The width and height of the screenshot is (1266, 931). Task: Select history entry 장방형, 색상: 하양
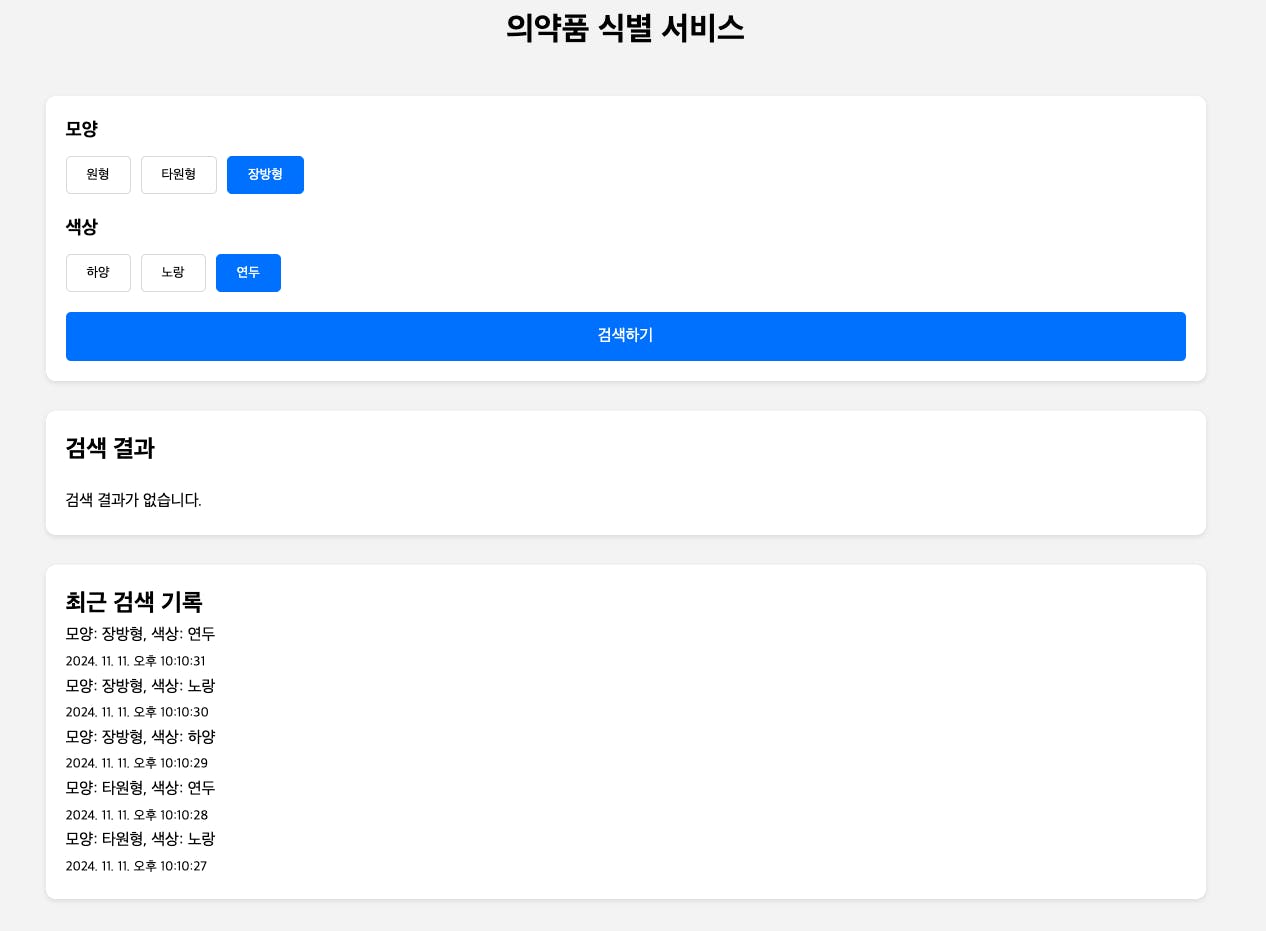(141, 737)
